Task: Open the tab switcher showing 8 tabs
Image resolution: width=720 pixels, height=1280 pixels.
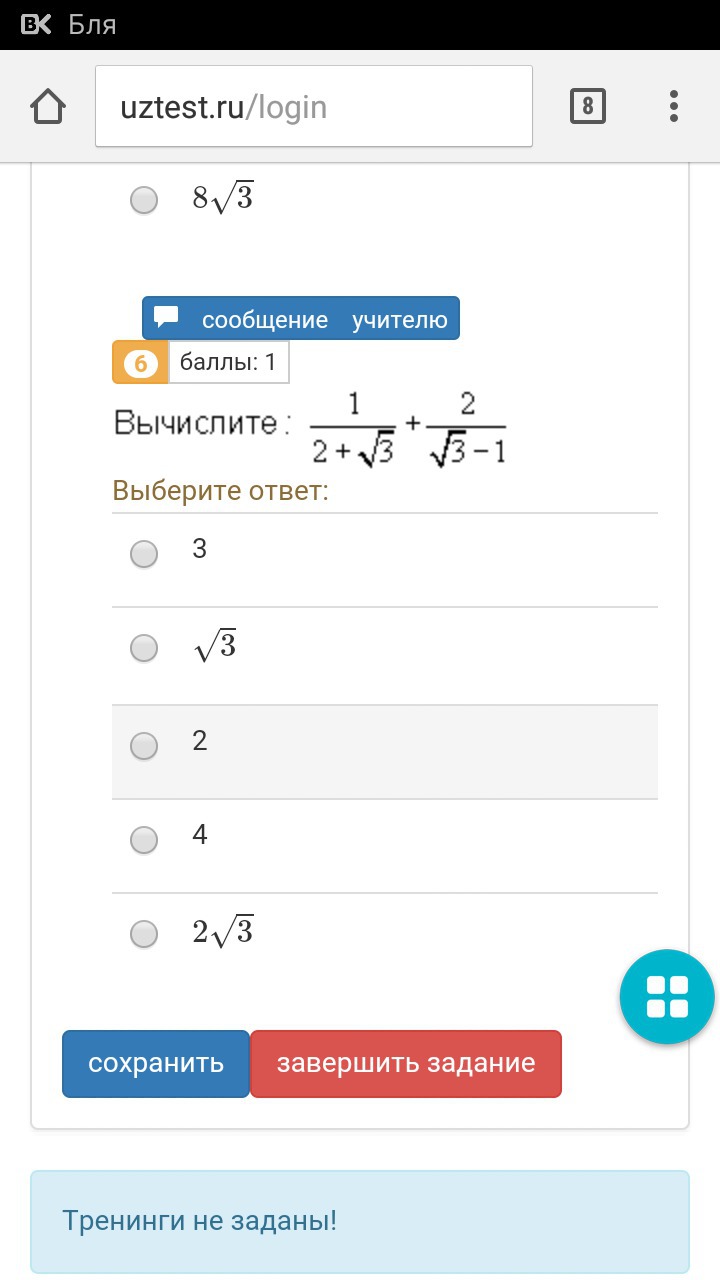Action: (x=588, y=106)
